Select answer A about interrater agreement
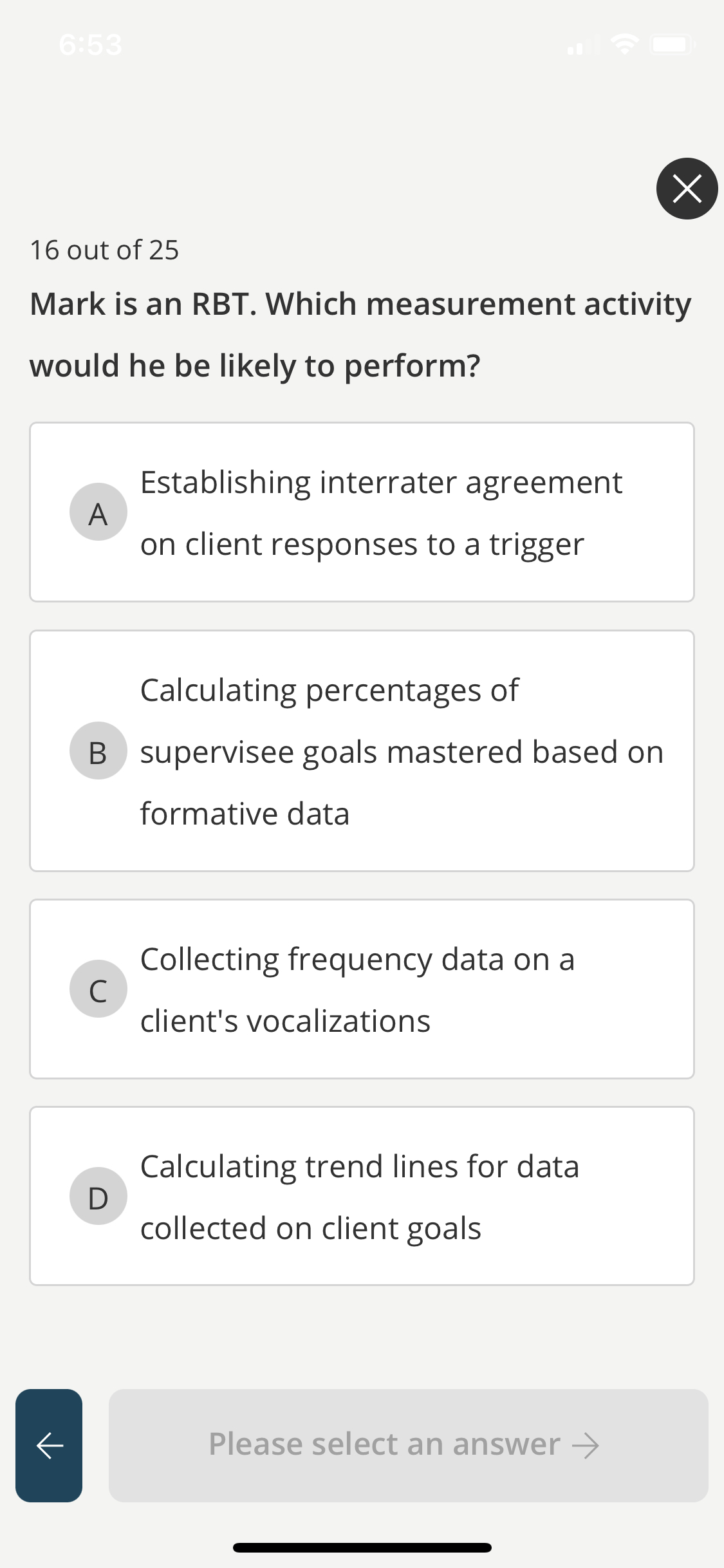 pyautogui.click(x=362, y=512)
